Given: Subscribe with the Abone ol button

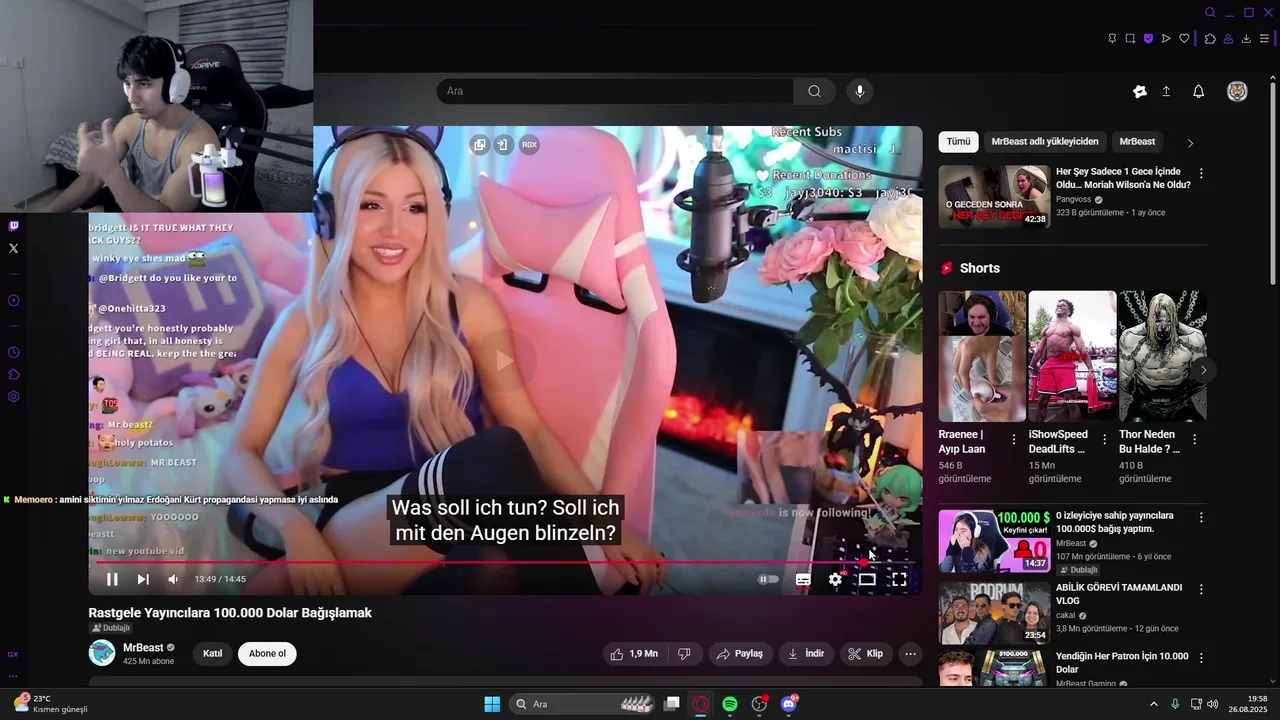Looking at the screenshot, I should coord(267,654).
